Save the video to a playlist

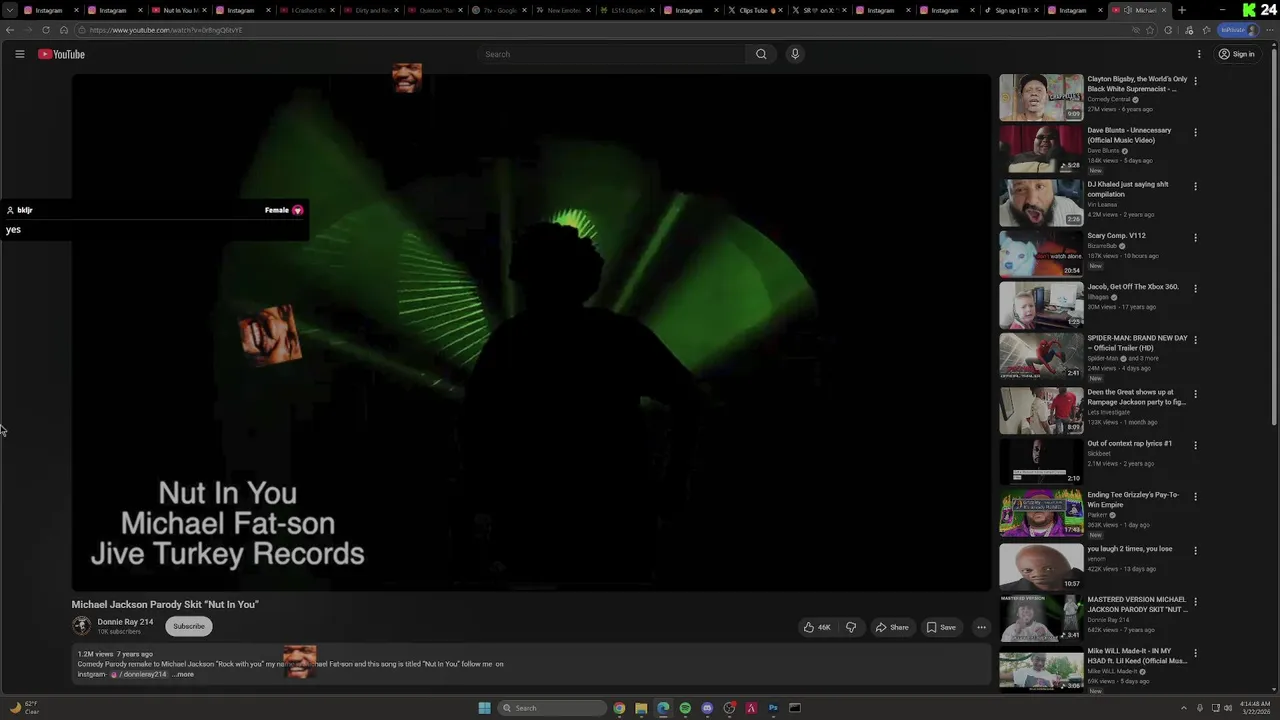pyautogui.click(x=941, y=627)
